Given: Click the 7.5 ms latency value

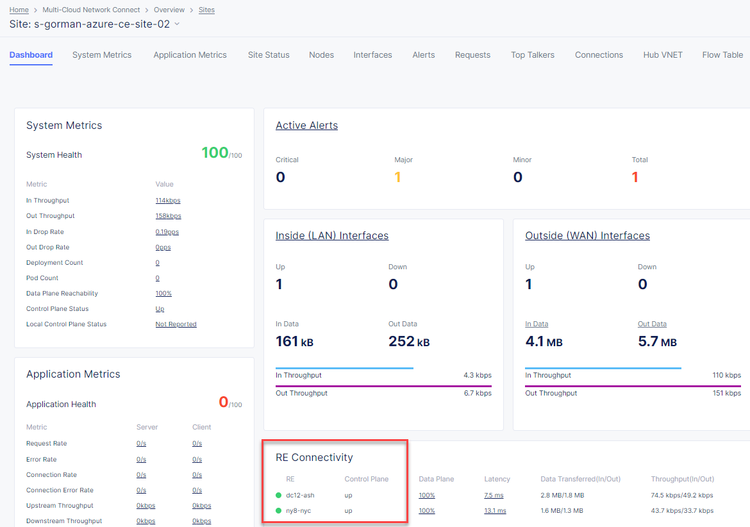Looking at the screenshot, I should click(494, 495).
